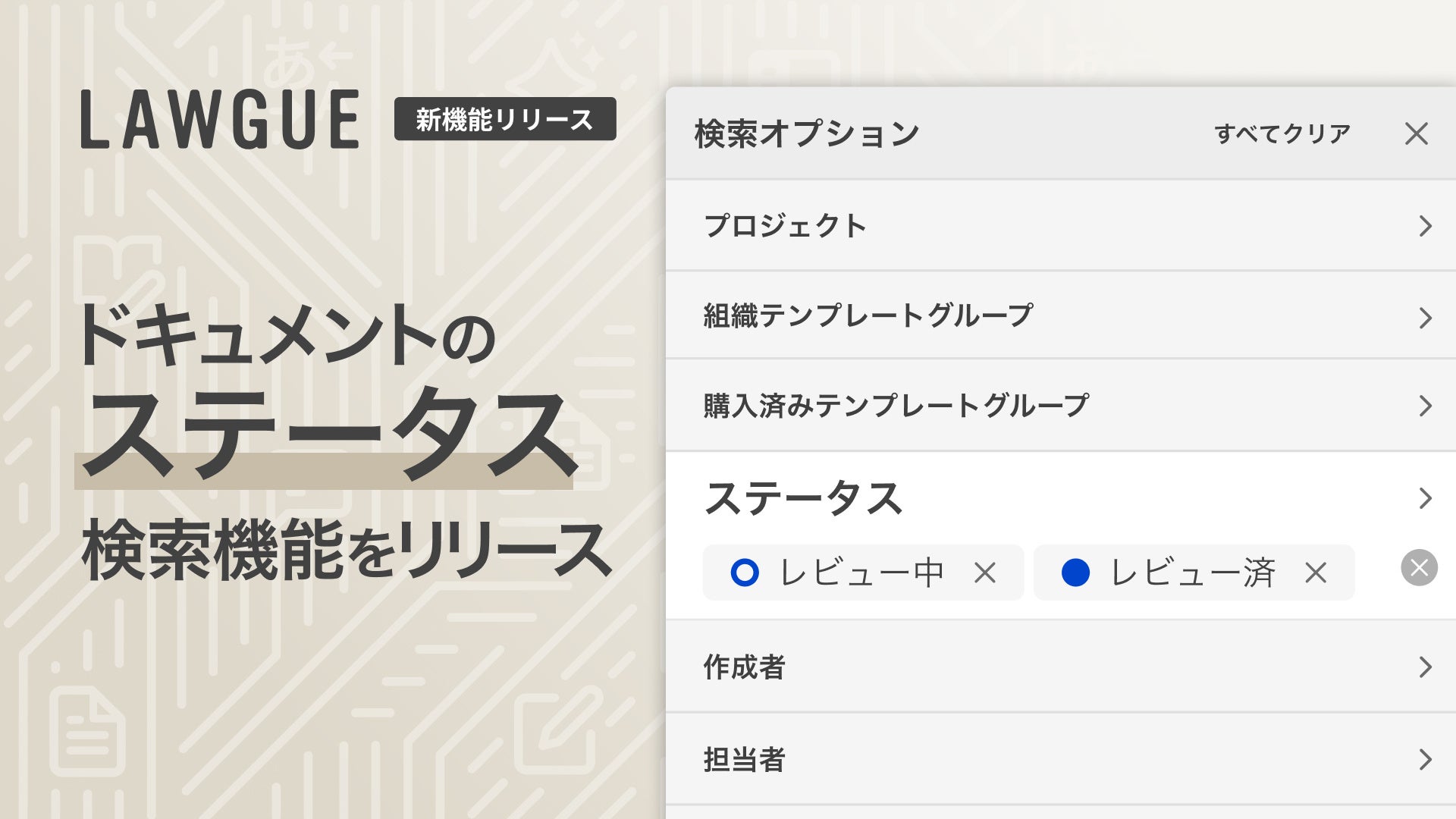Viewport: 1456px width, 819px height.
Task: Open the ステータス chevron arrow
Action: click(x=1425, y=498)
